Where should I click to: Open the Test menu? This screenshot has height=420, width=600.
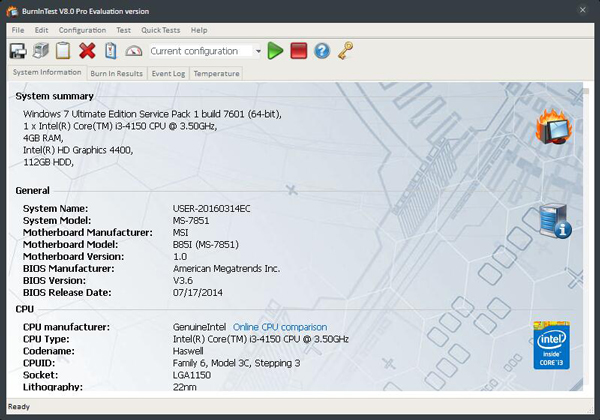click(x=123, y=30)
